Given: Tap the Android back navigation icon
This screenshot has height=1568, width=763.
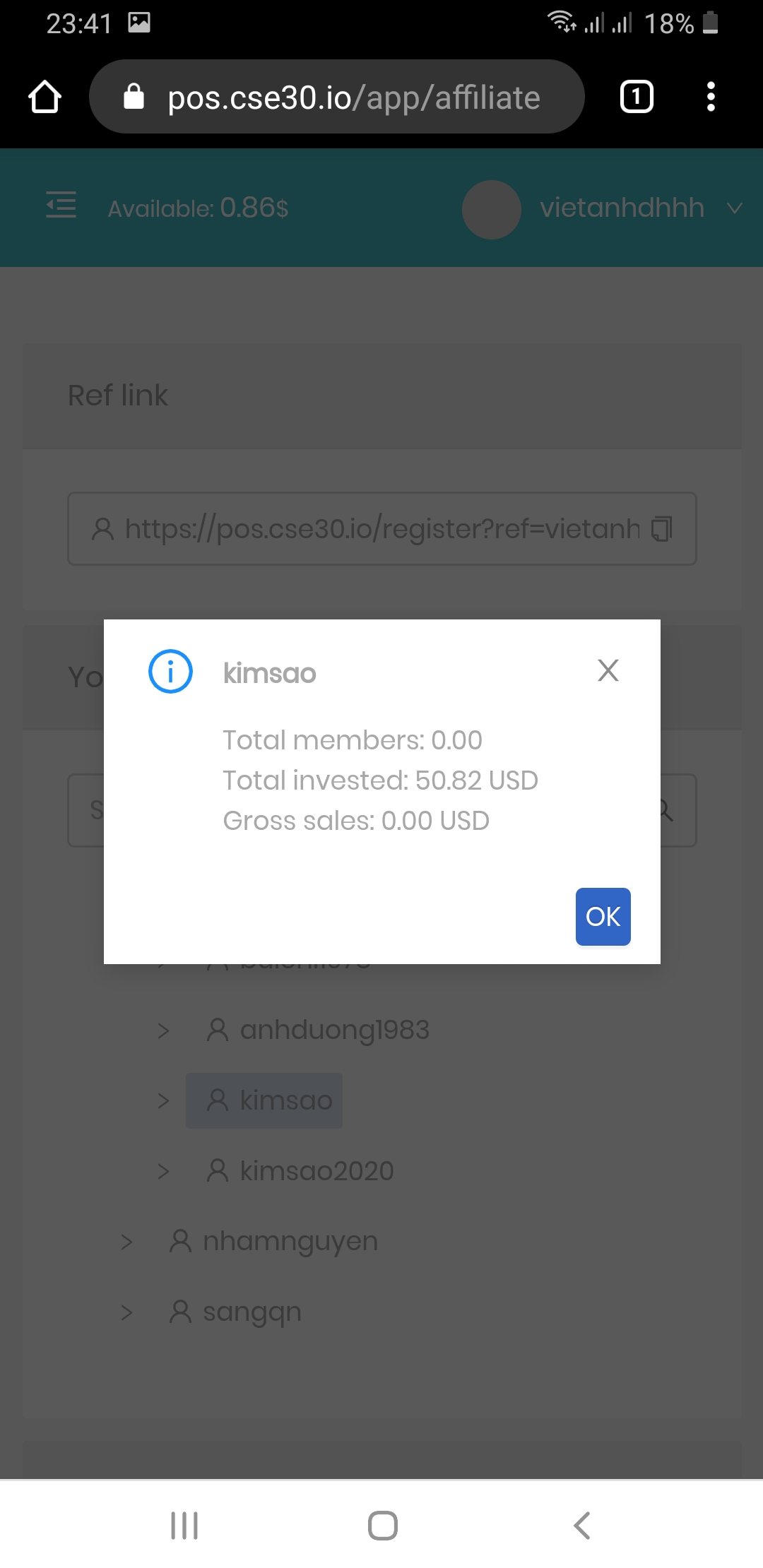Looking at the screenshot, I should coord(581,1525).
